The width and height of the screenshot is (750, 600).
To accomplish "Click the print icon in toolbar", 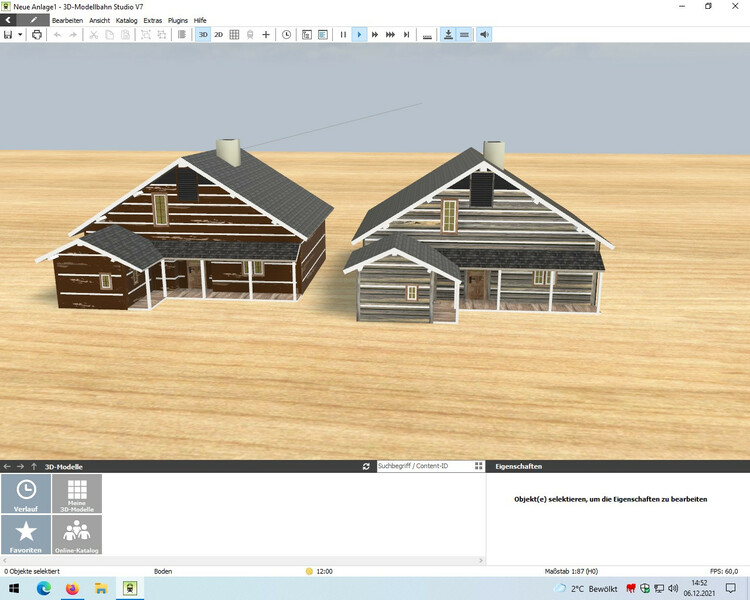I will point(37,34).
